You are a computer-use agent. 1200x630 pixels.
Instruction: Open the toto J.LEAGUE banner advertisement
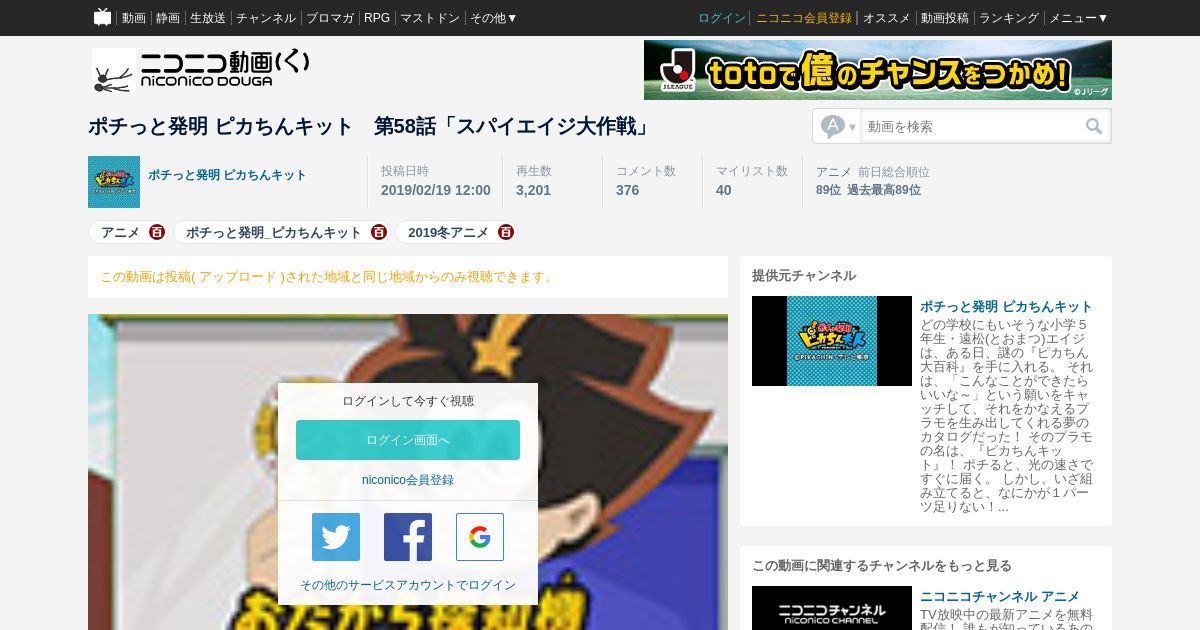(878, 70)
